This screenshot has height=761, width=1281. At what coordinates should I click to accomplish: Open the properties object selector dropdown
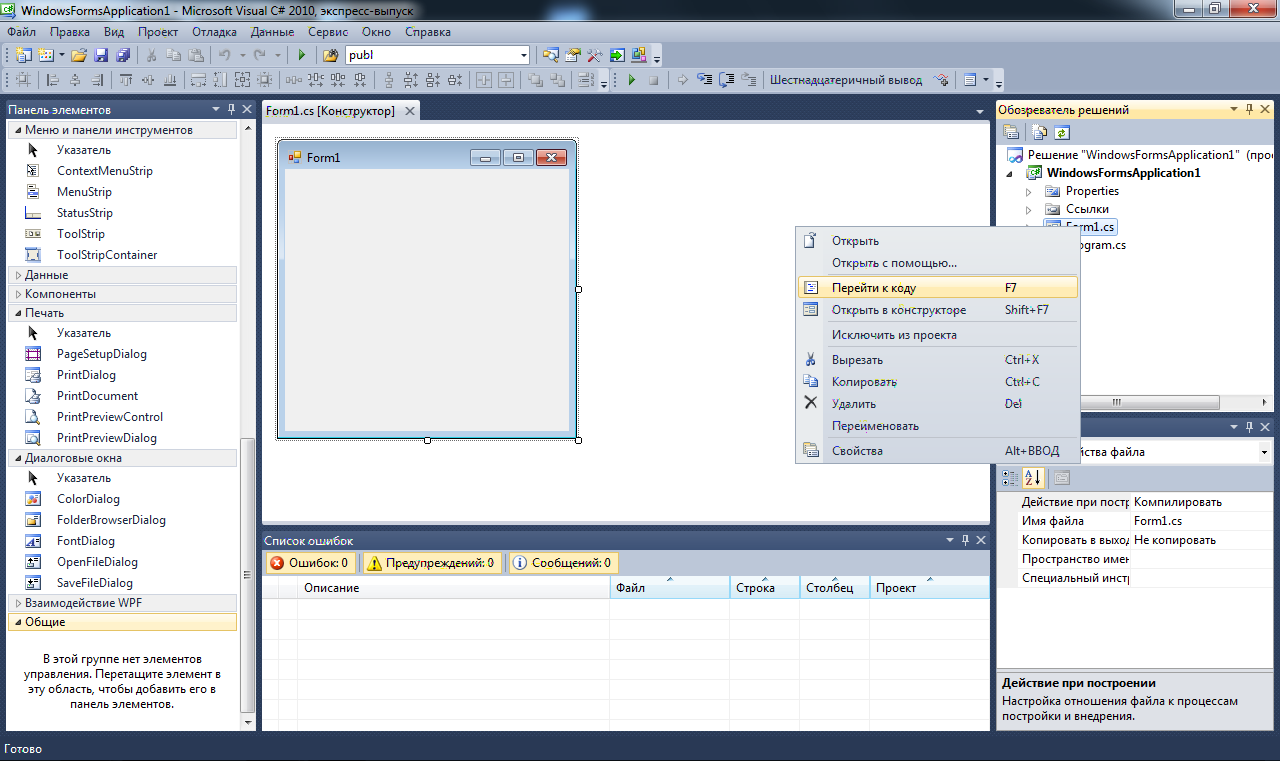(x=1265, y=452)
